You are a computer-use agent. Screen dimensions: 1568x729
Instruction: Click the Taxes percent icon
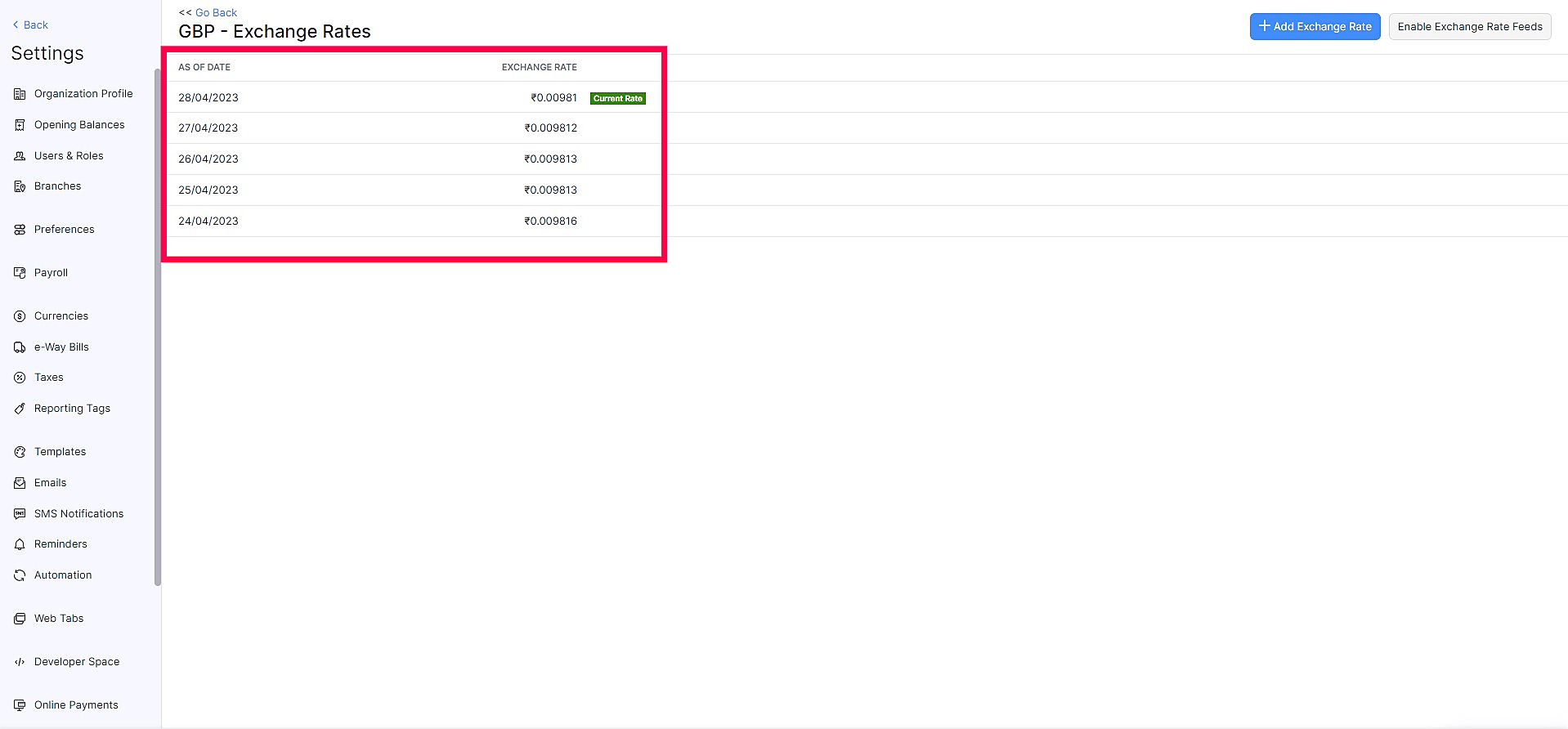point(20,378)
